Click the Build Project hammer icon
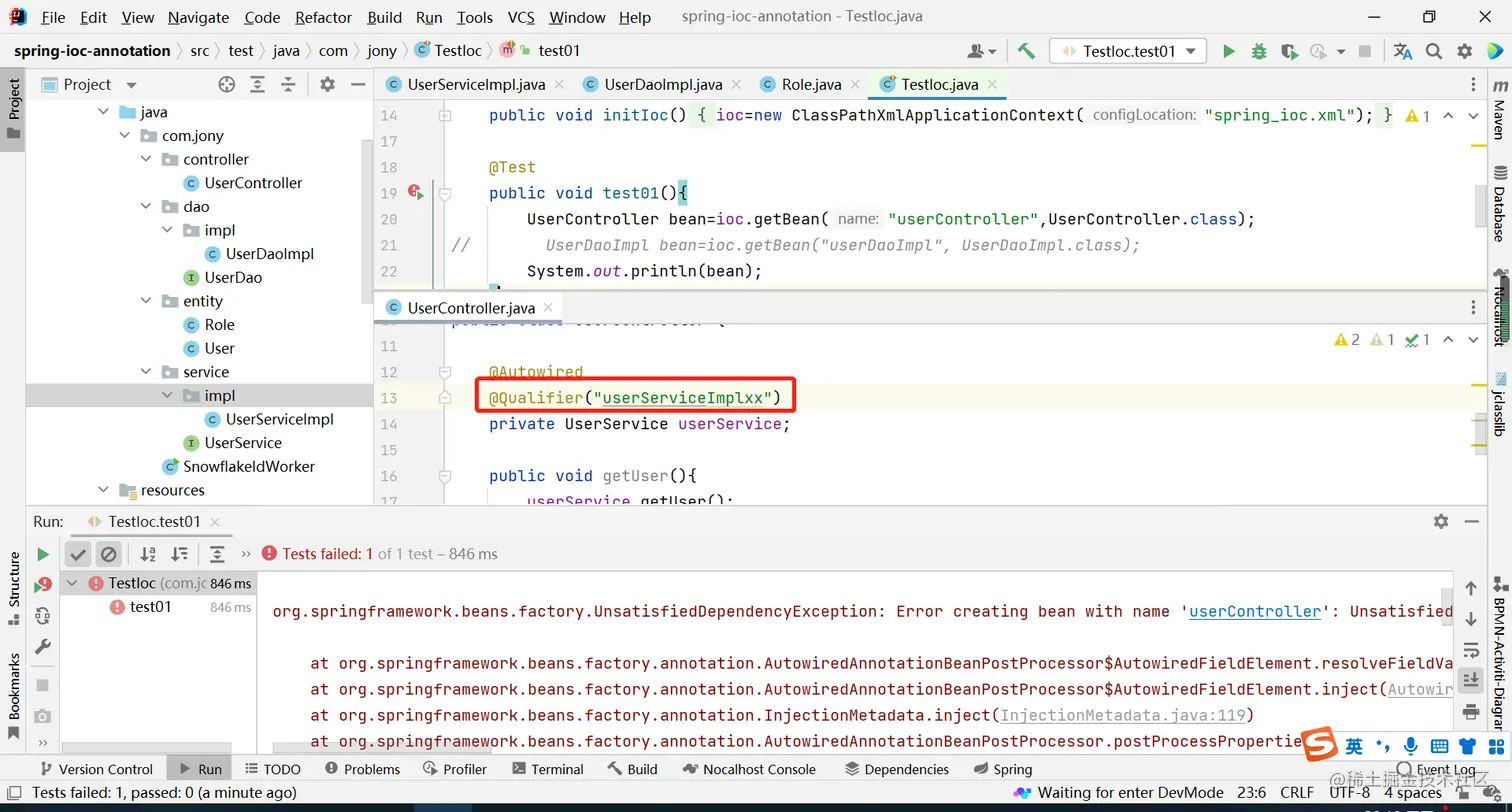This screenshot has height=812, width=1512. tap(1026, 51)
